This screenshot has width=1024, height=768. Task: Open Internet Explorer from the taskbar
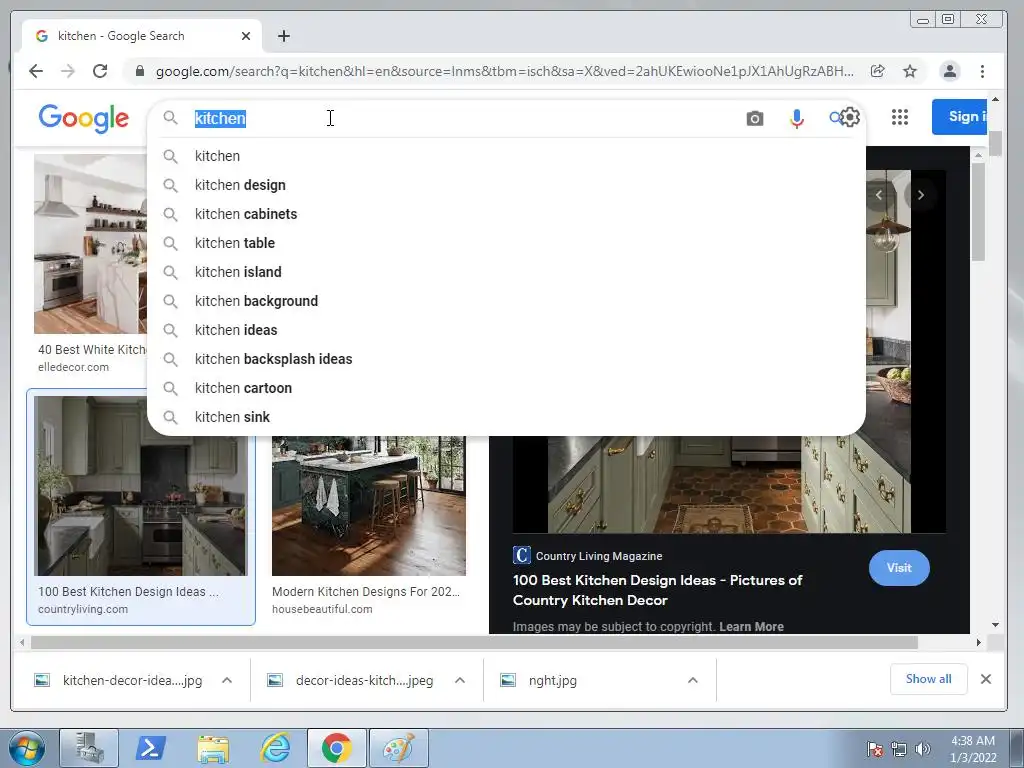pyautogui.click(x=275, y=748)
